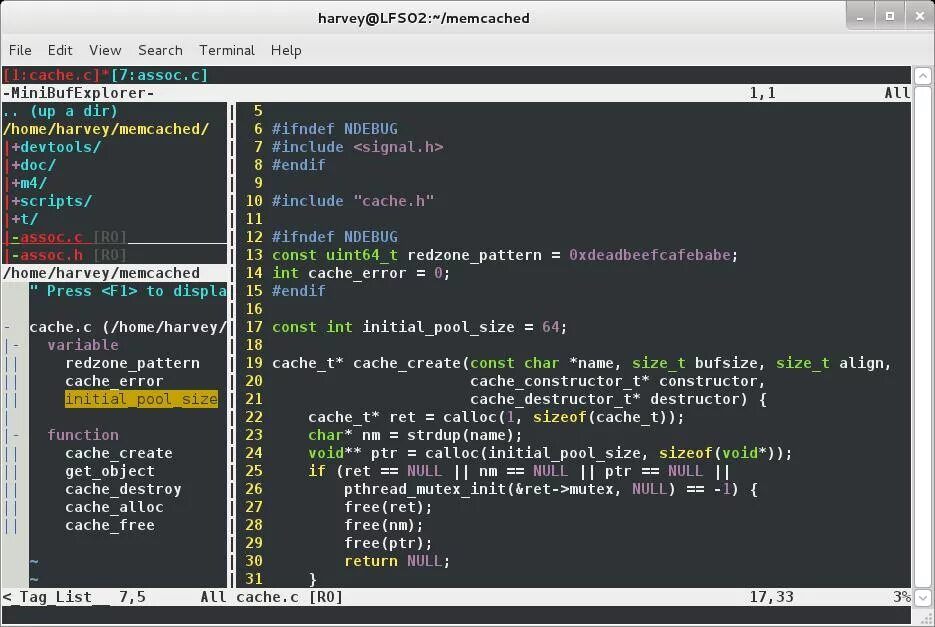Screen dimensions: 935x627
Task: Go up a dir in file explorer
Action: pyautogui.click(x=60, y=111)
